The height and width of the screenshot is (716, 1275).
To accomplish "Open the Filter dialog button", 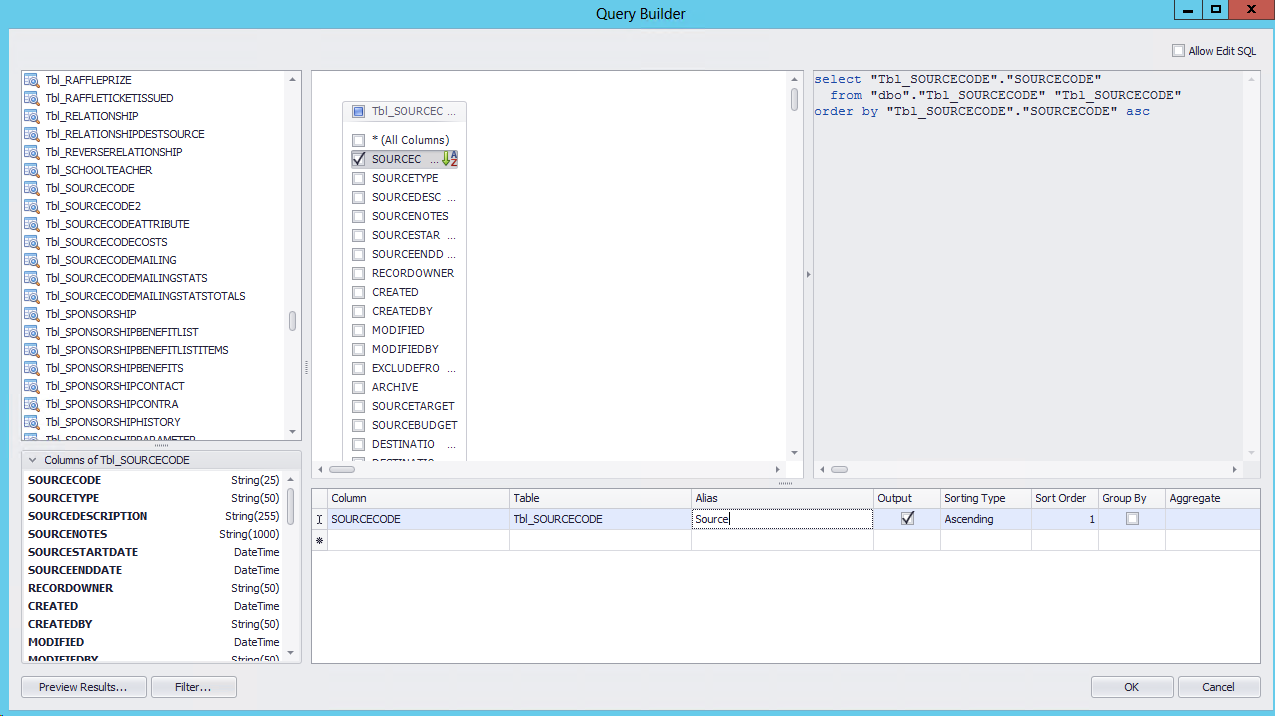I will click(193, 687).
